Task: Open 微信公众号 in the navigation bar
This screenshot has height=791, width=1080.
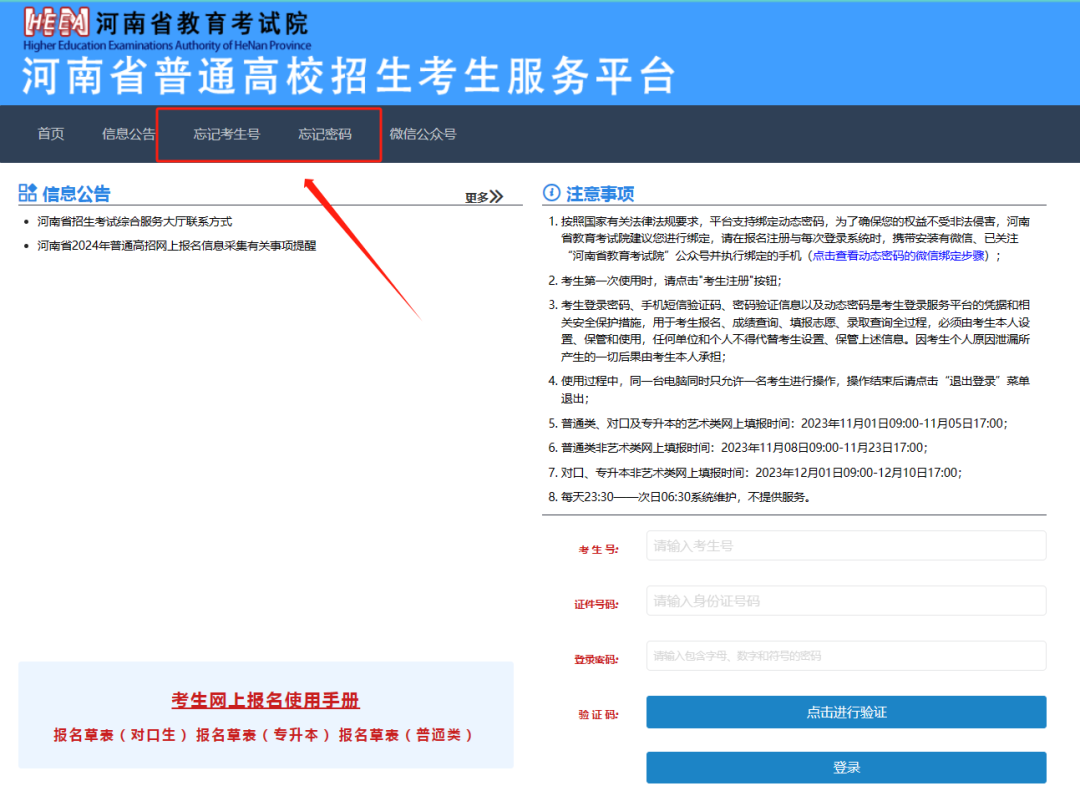Action: click(x=422, y=134)
